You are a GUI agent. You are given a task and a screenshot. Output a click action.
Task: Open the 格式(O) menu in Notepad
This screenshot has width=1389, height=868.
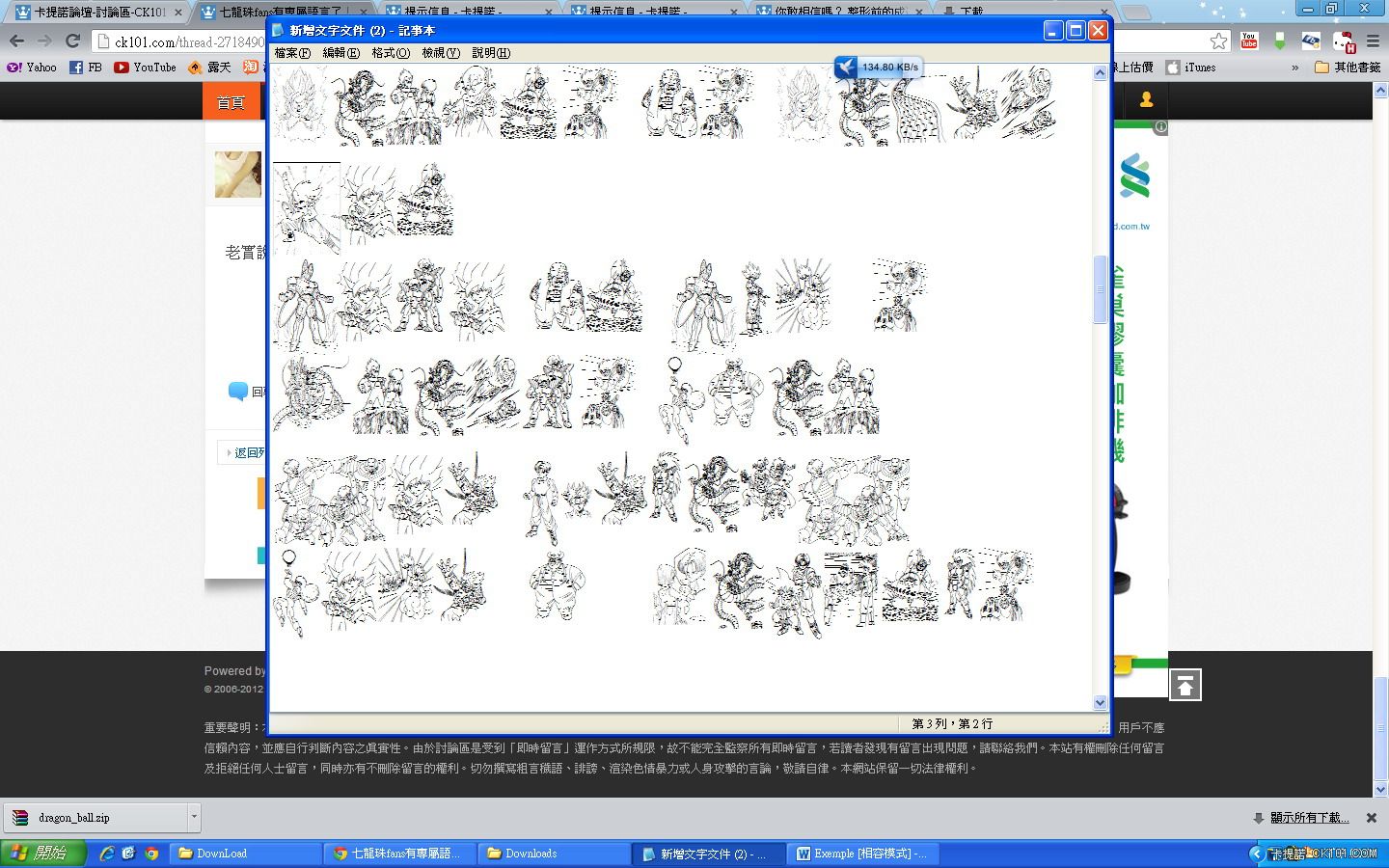point(391,53)
